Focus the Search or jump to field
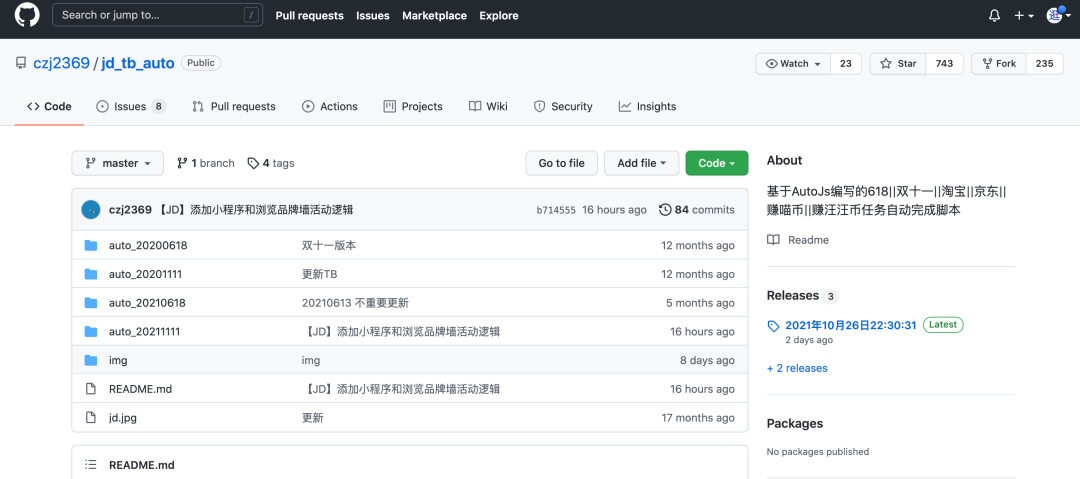Screen dimensions: 1080x479 [x=158, y=15]
